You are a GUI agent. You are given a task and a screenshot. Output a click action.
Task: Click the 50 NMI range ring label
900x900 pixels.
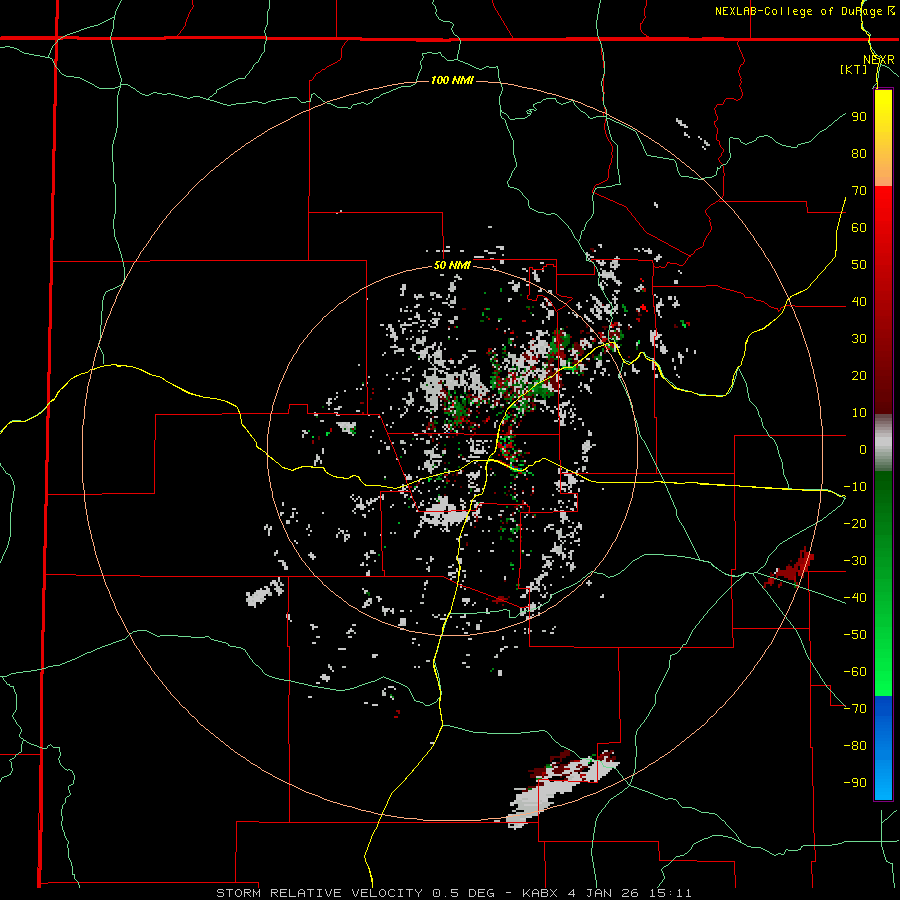pyautogui.click(x=452, y=265)
